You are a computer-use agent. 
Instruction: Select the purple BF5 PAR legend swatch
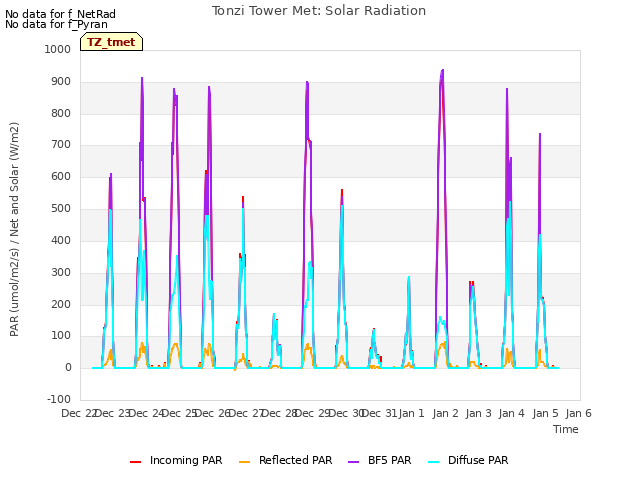click(x=353, y=462)
